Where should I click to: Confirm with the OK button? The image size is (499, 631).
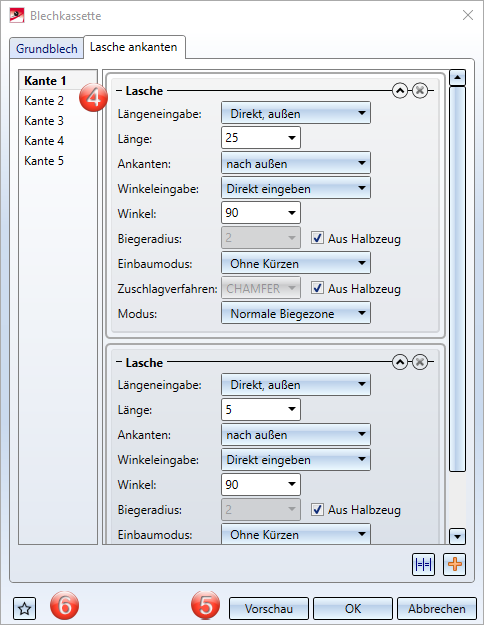[353, 608]
